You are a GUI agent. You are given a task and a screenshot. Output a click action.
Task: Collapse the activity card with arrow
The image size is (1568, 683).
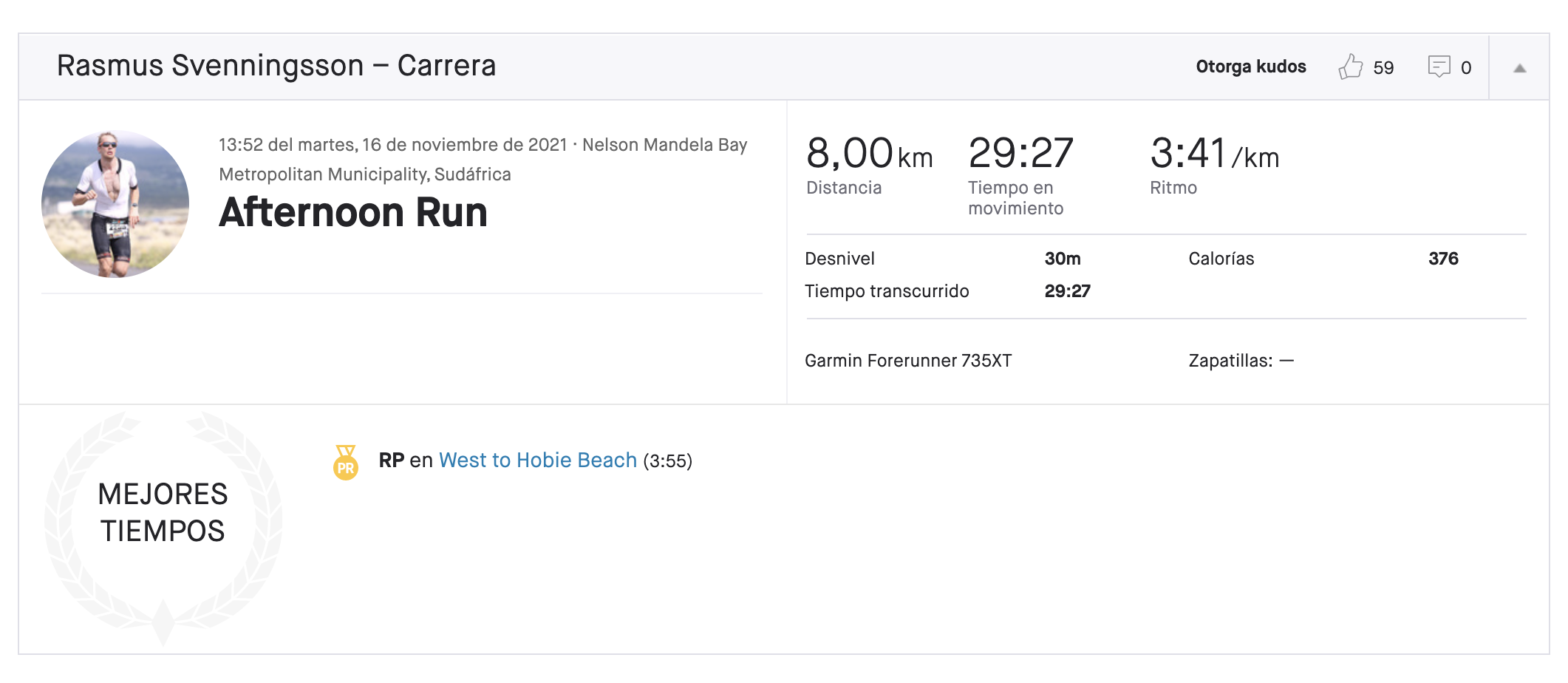[x=1519, y=68]
